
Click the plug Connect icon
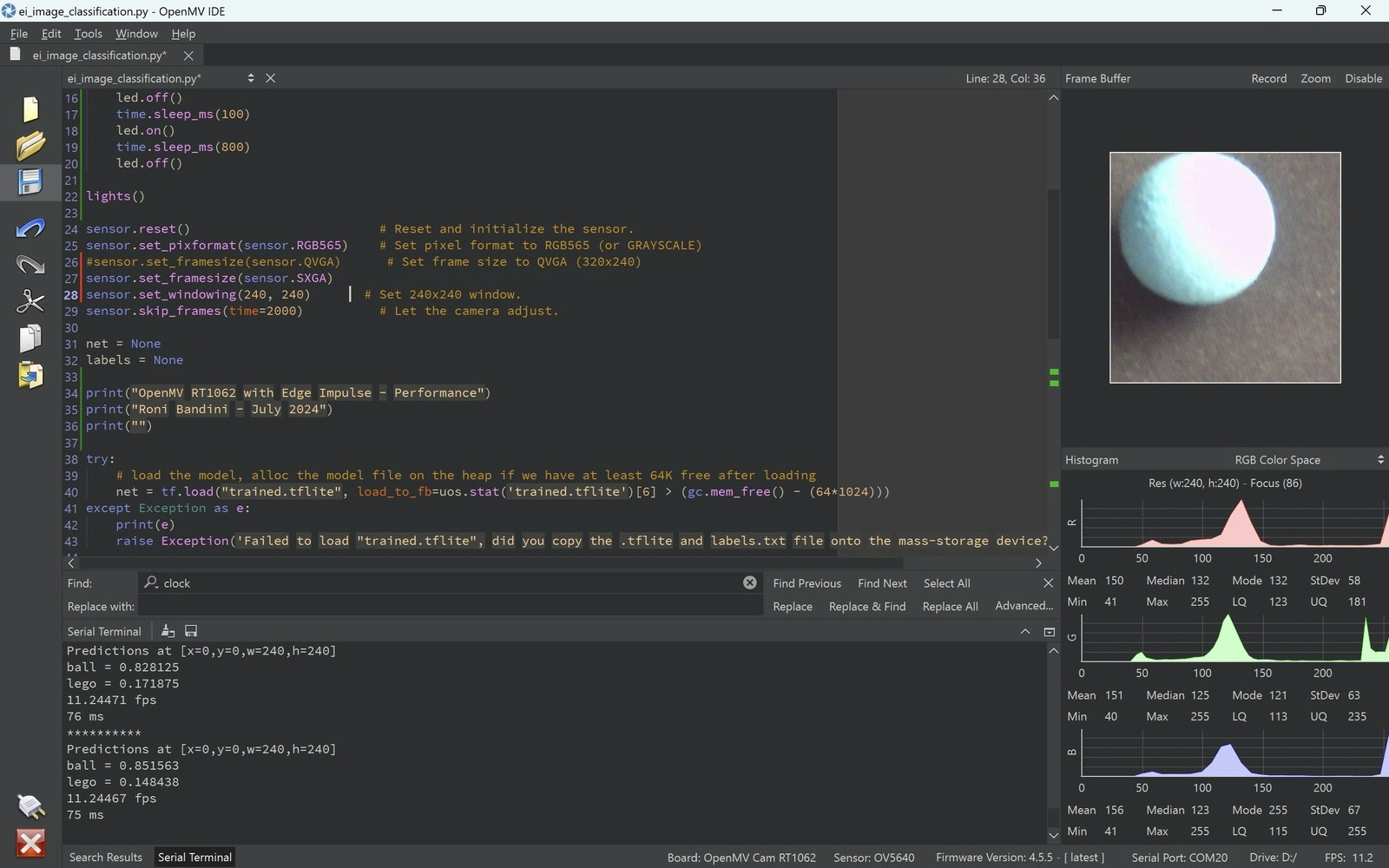[x=30, y=806]
